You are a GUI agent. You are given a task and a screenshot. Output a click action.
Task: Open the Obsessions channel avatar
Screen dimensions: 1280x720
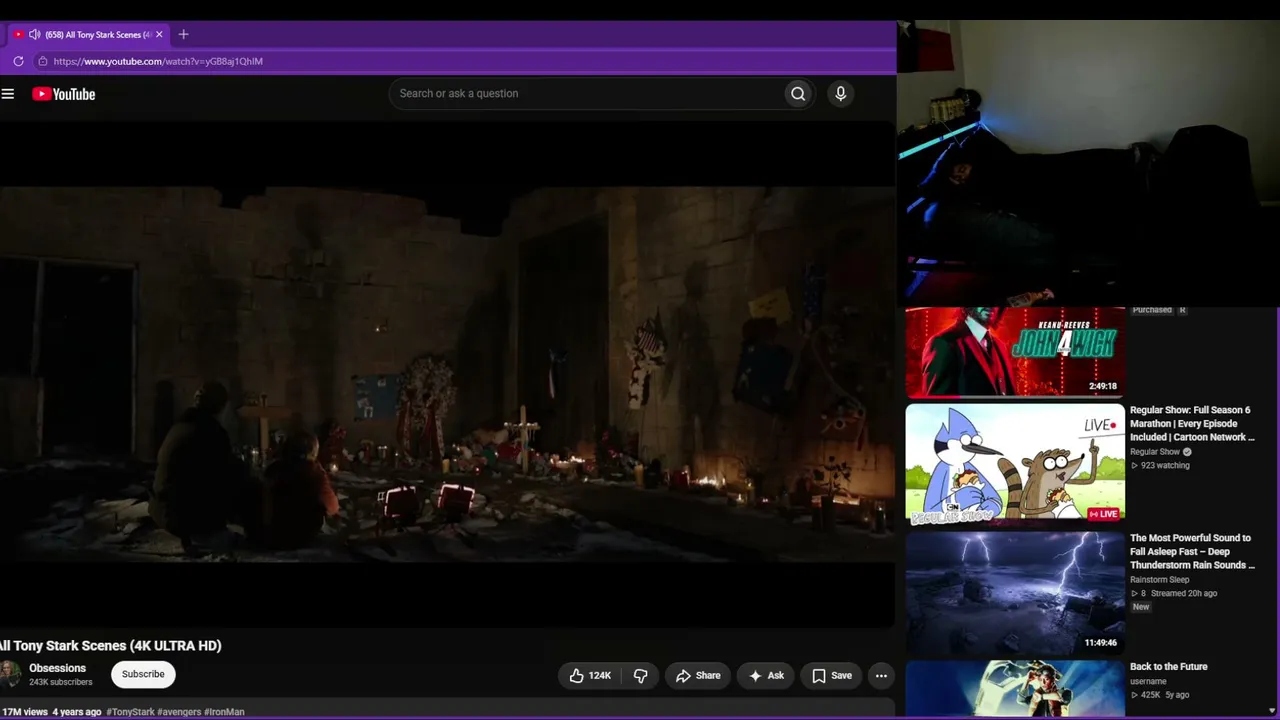[x=9, y=674]
